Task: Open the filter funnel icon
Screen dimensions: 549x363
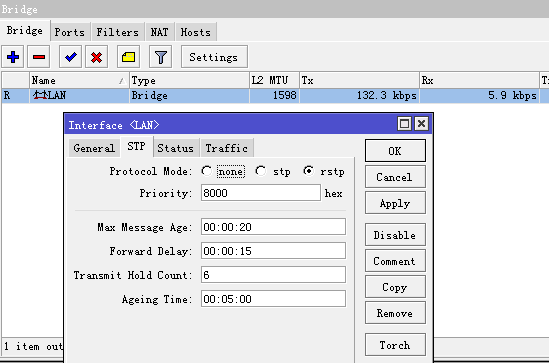Action: [160, 57]
